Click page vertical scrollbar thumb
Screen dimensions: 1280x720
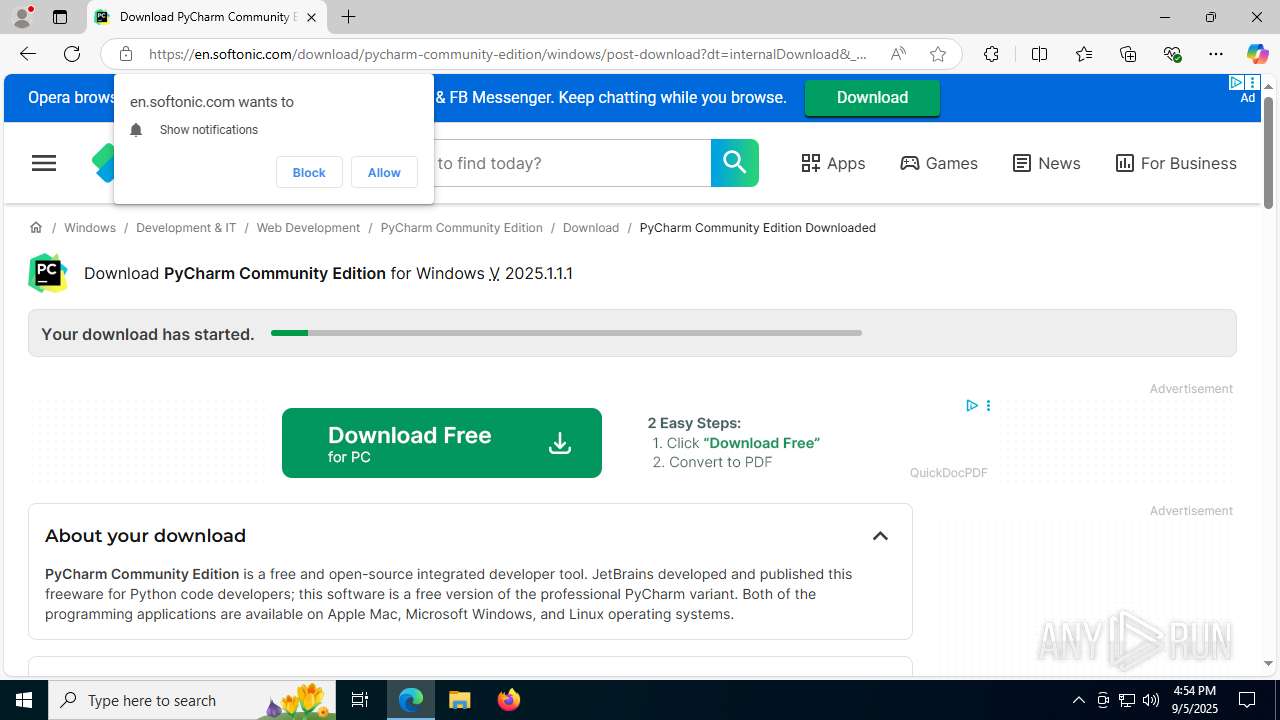coord(1268,155)
